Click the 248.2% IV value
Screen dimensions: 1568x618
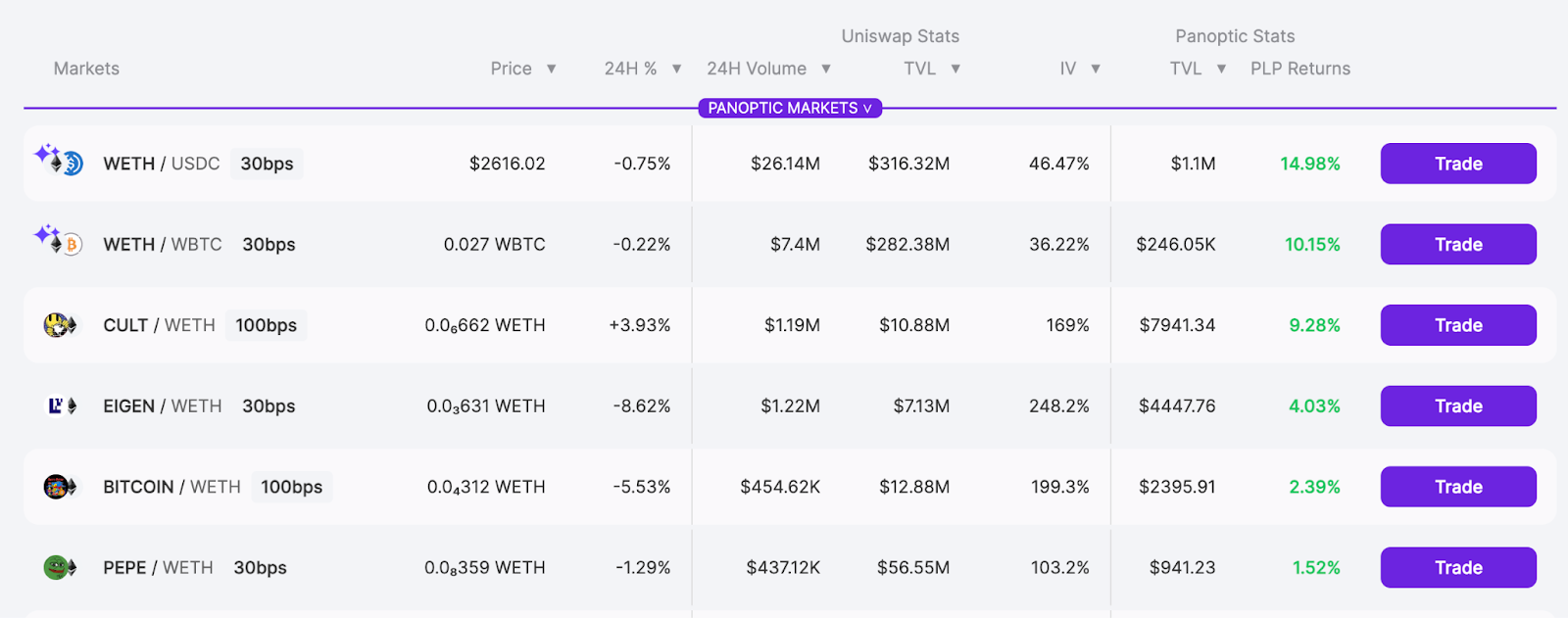pyautogui.click(x=1058, y=405)
